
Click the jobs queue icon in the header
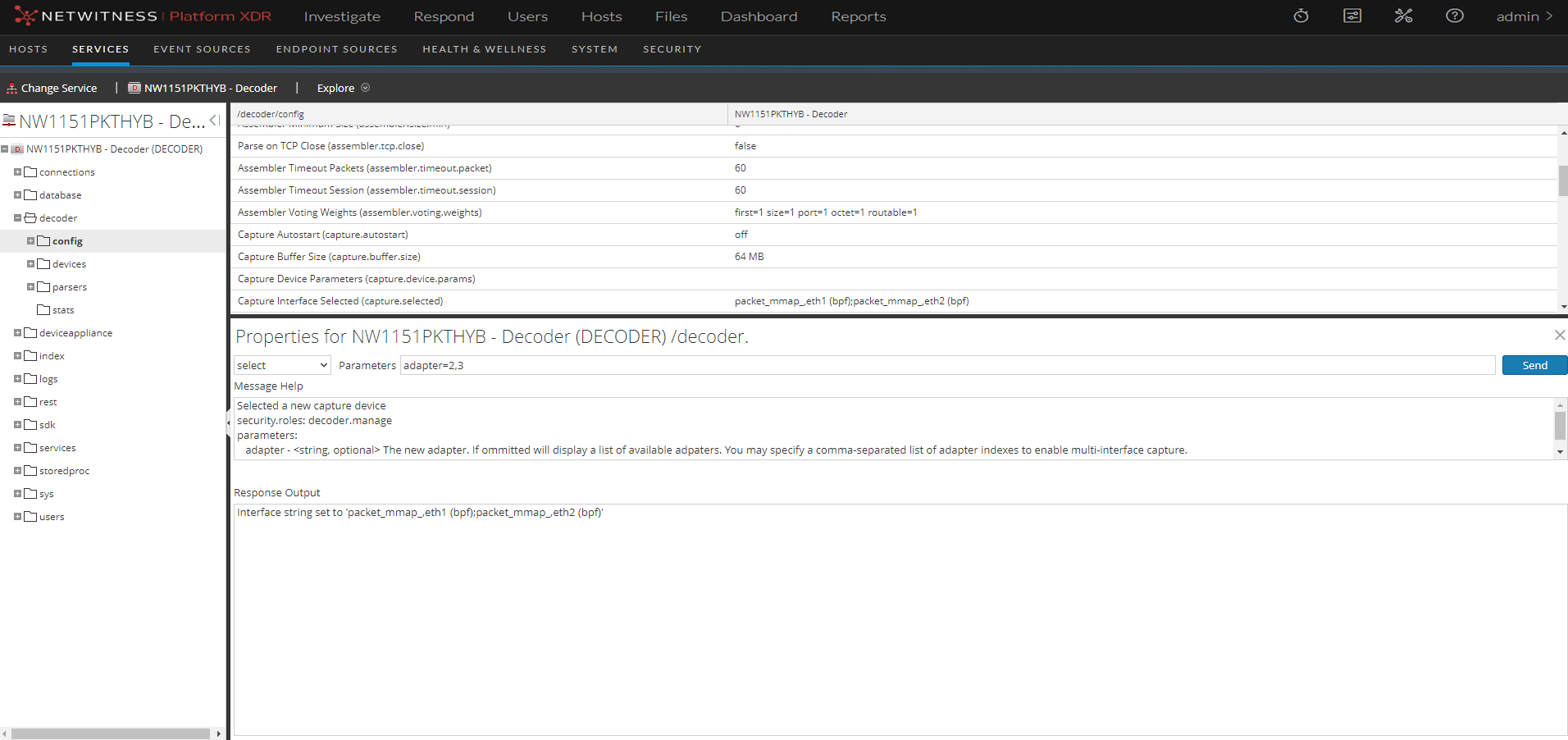(1351, 16)
